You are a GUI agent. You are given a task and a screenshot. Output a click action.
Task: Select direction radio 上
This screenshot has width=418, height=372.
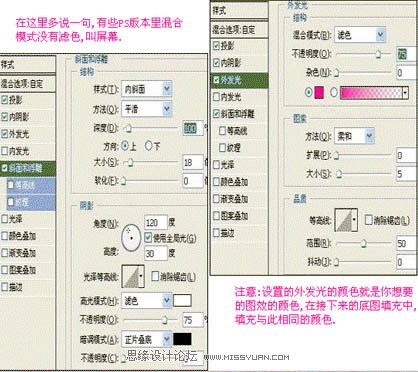[x=125, y=145]
